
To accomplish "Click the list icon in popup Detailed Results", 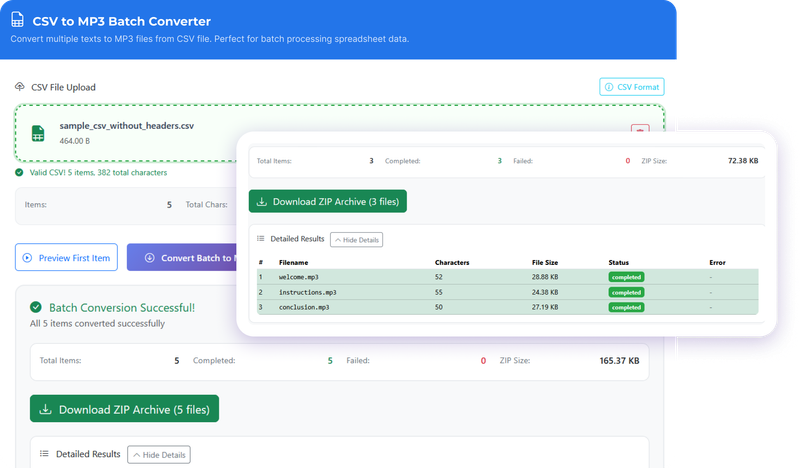I will tap(261, 239).
